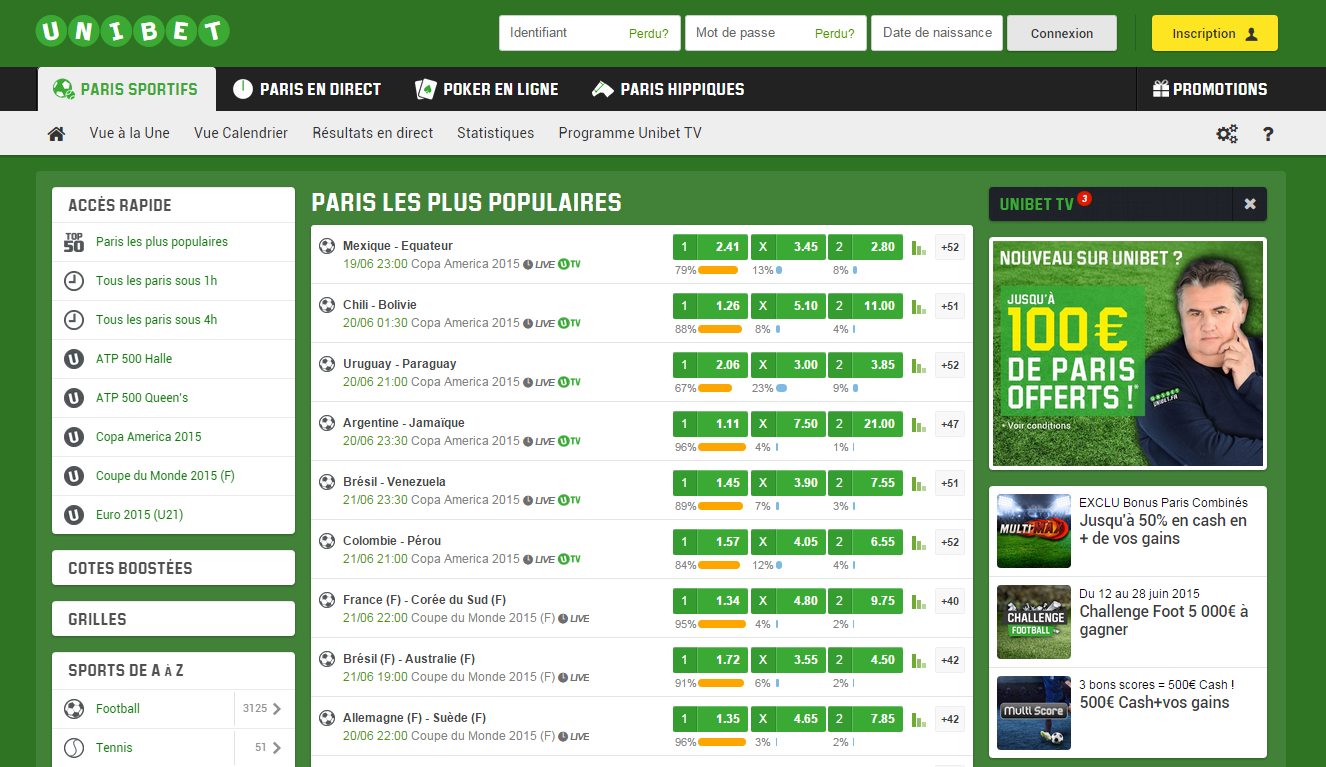
Task: Select Australie (F) win odds 4.50
Action: [x=865, y=660]
